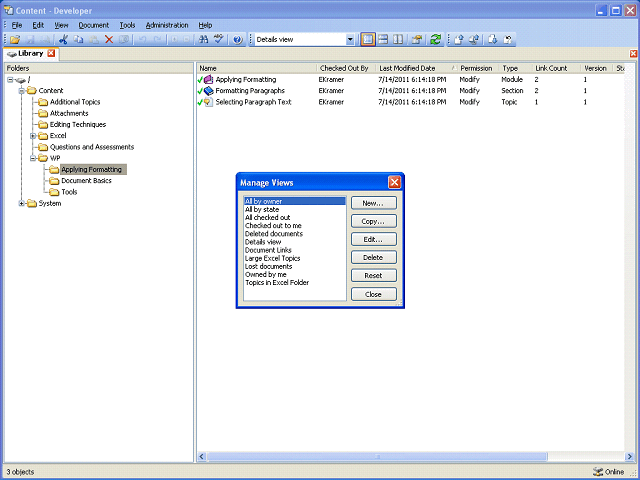Click the Open folder toolbar icon
Image resolution: width=640 pixels, height=480 pixels.
click(15, 40)
